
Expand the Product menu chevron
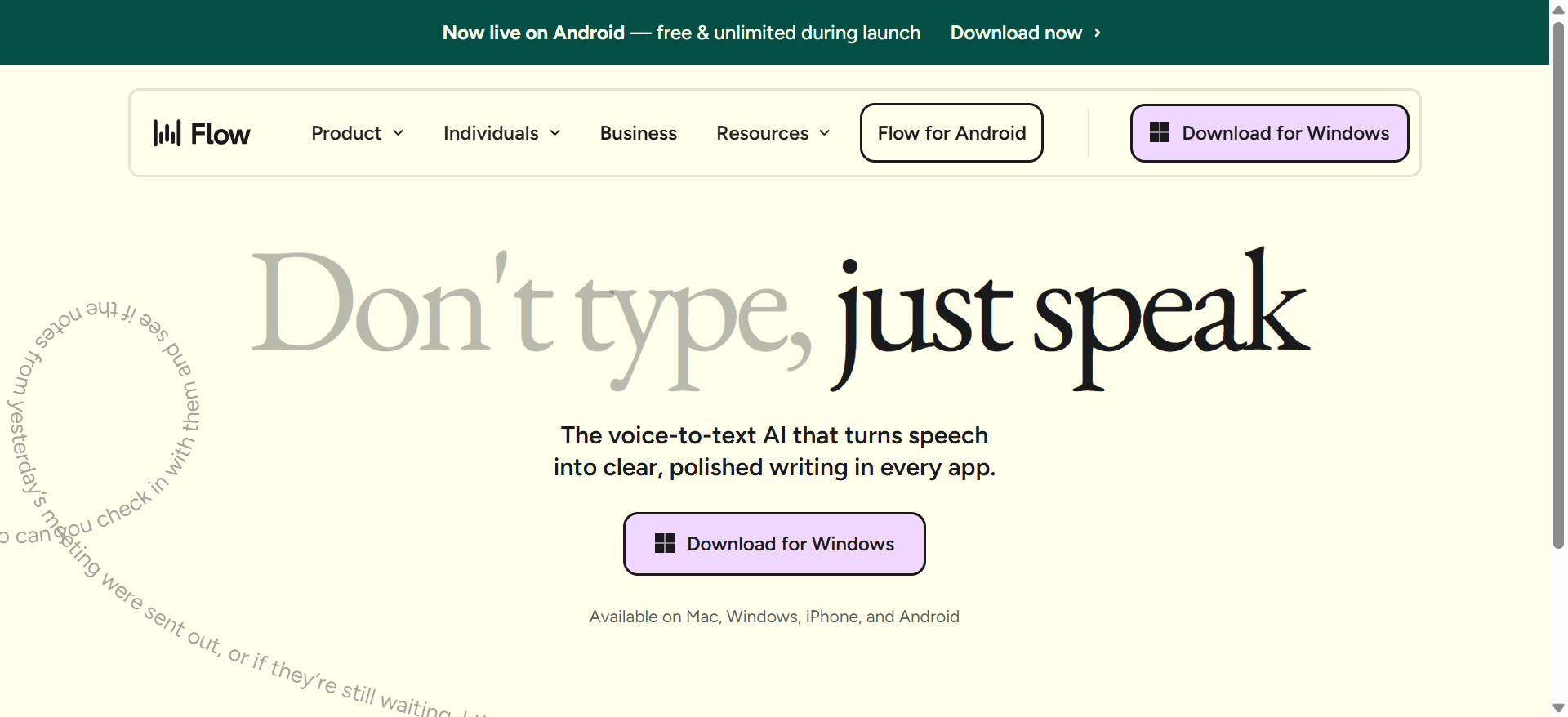click(399, 133)
